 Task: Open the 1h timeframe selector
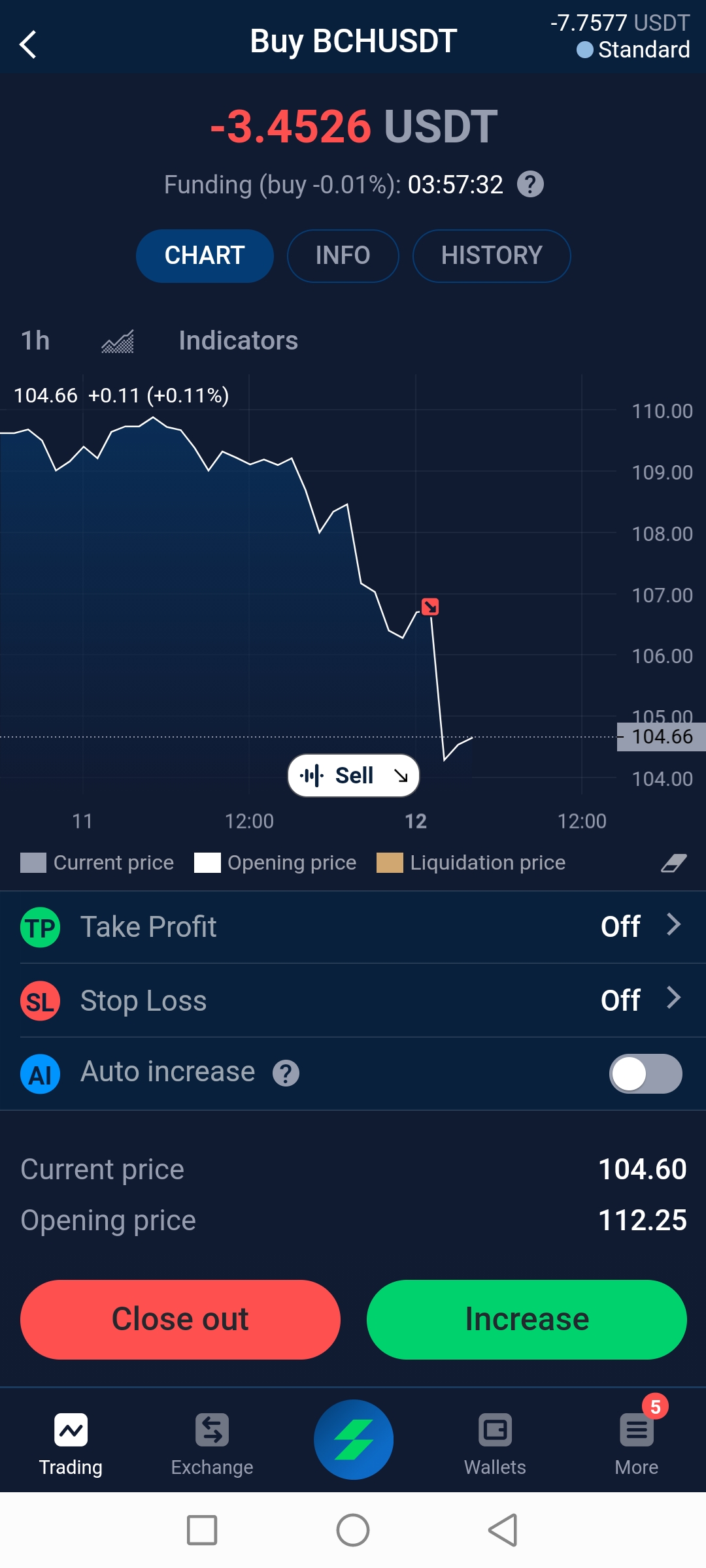[35, 340]
